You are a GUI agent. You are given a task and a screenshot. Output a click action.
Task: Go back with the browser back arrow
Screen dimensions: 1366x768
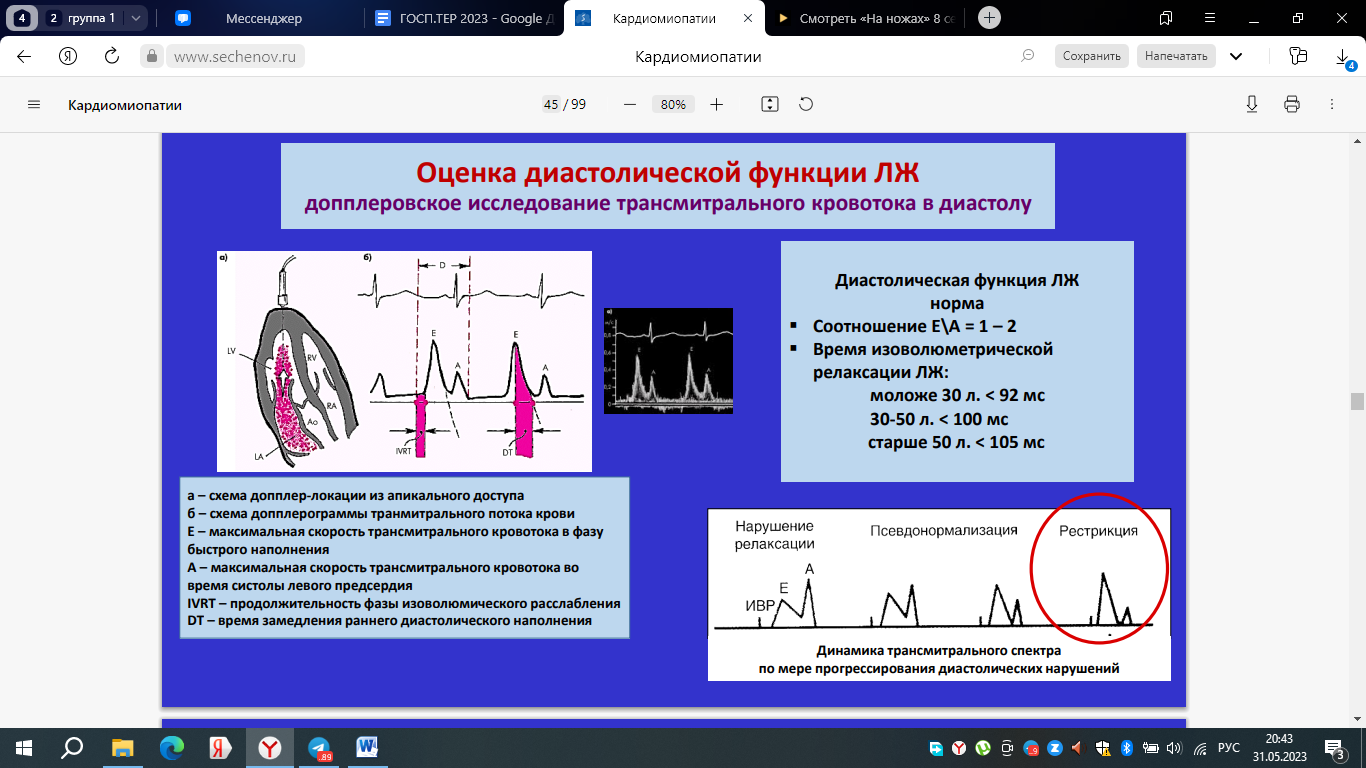click(24, 56)
